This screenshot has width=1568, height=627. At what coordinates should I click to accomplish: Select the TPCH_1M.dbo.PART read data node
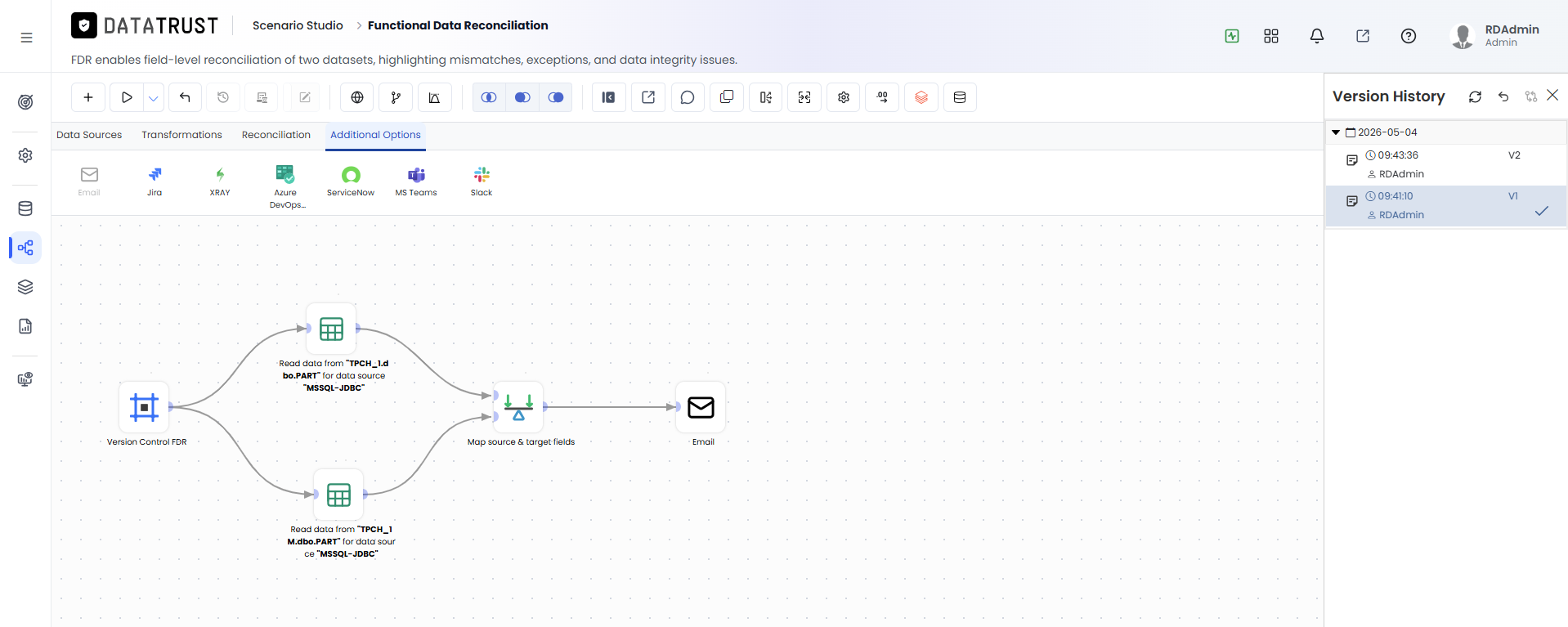click(x=338, y=495)
